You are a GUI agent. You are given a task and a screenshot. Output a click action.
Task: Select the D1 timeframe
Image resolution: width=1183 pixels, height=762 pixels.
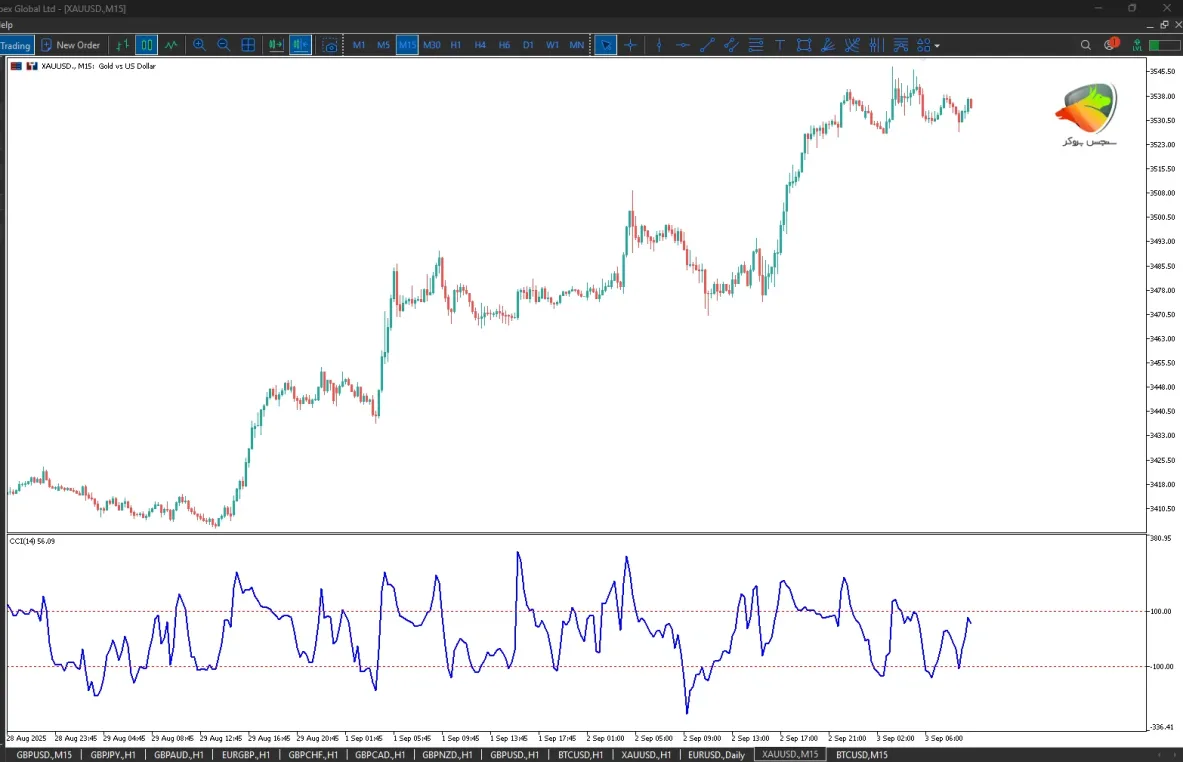coord(528,45)
